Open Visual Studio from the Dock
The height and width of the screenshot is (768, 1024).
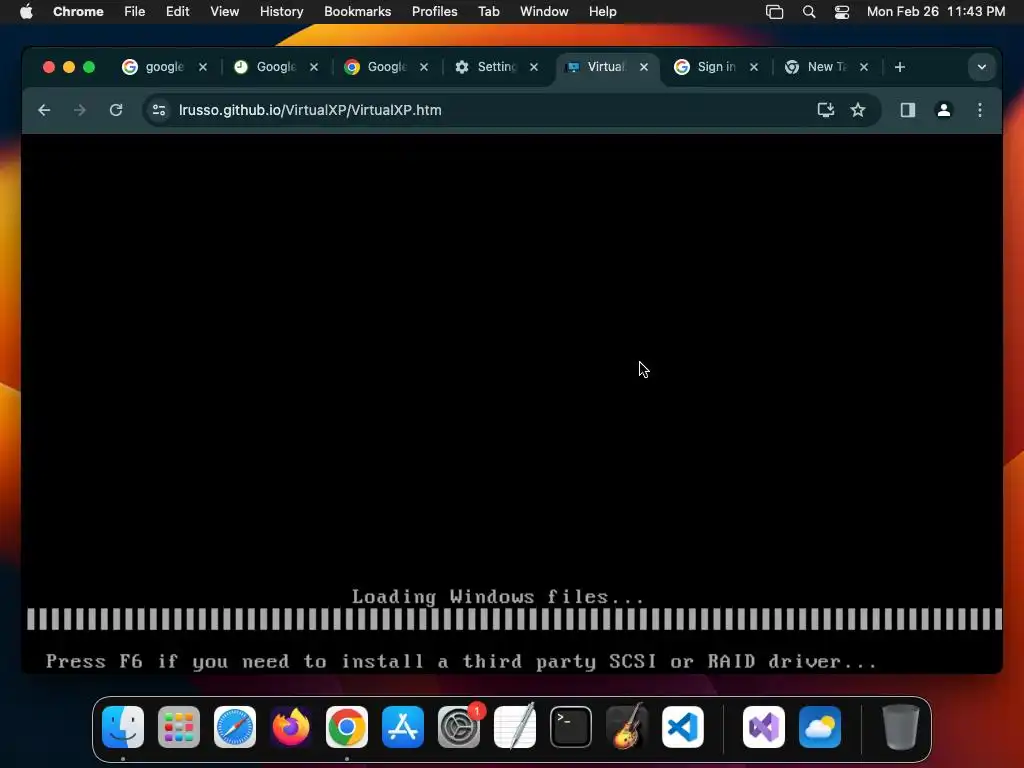[x=764, y=727]
